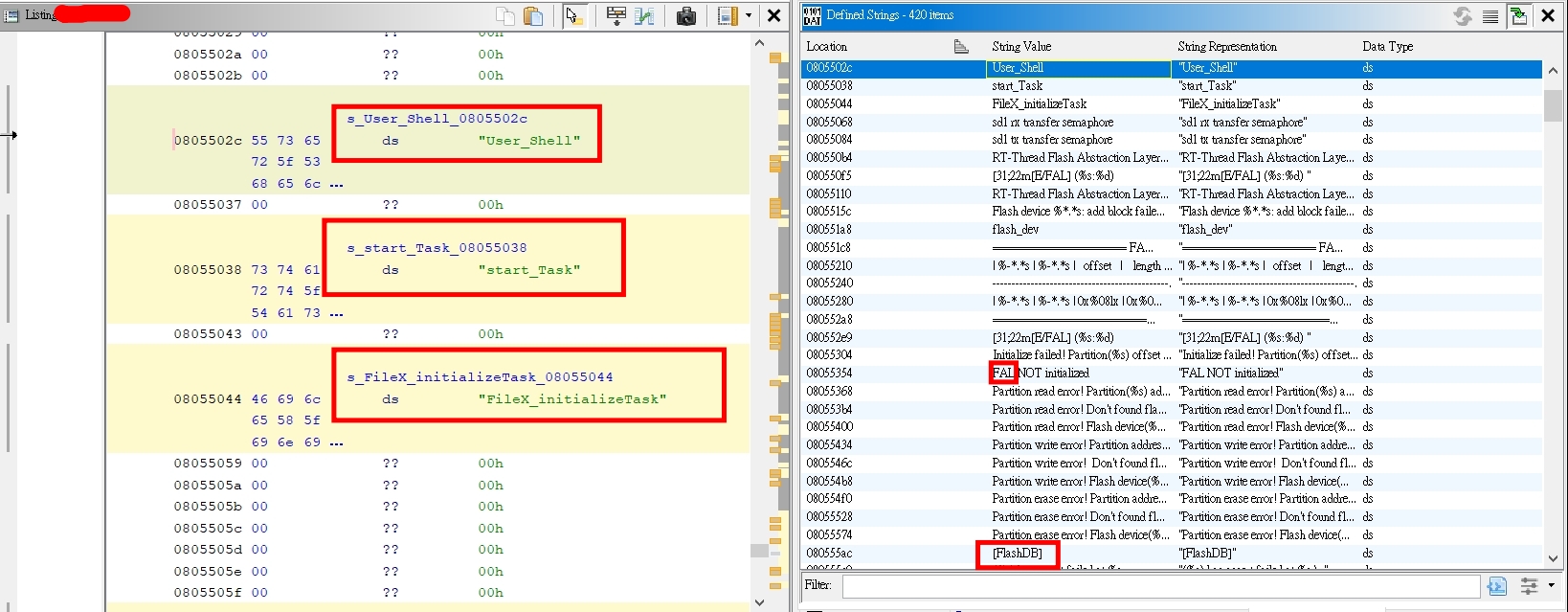Take a snapshot with the camera icon
Screen dimensions: 1568x612
[x=686, y=15]
